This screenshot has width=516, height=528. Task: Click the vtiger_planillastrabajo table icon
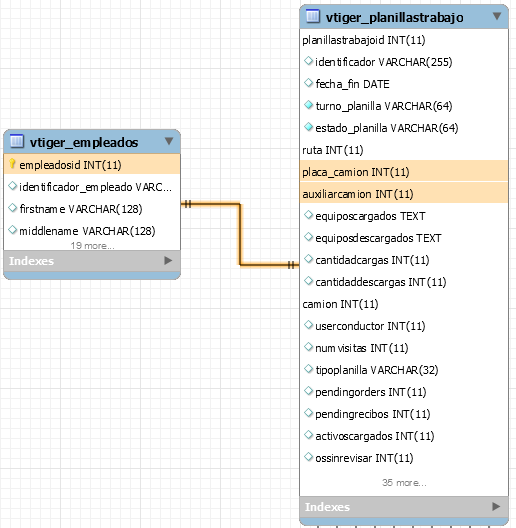[313, 16]
